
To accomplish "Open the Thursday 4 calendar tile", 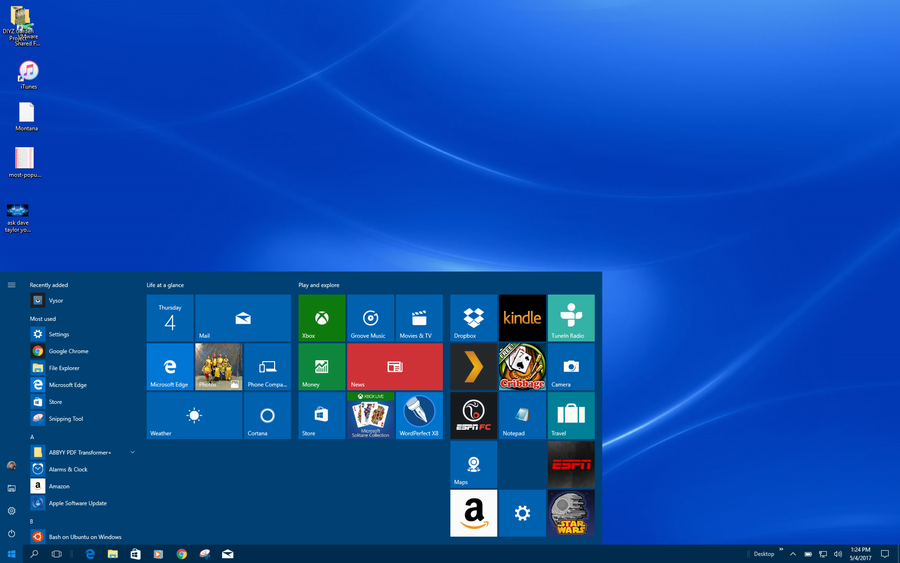I will (170, 318).
